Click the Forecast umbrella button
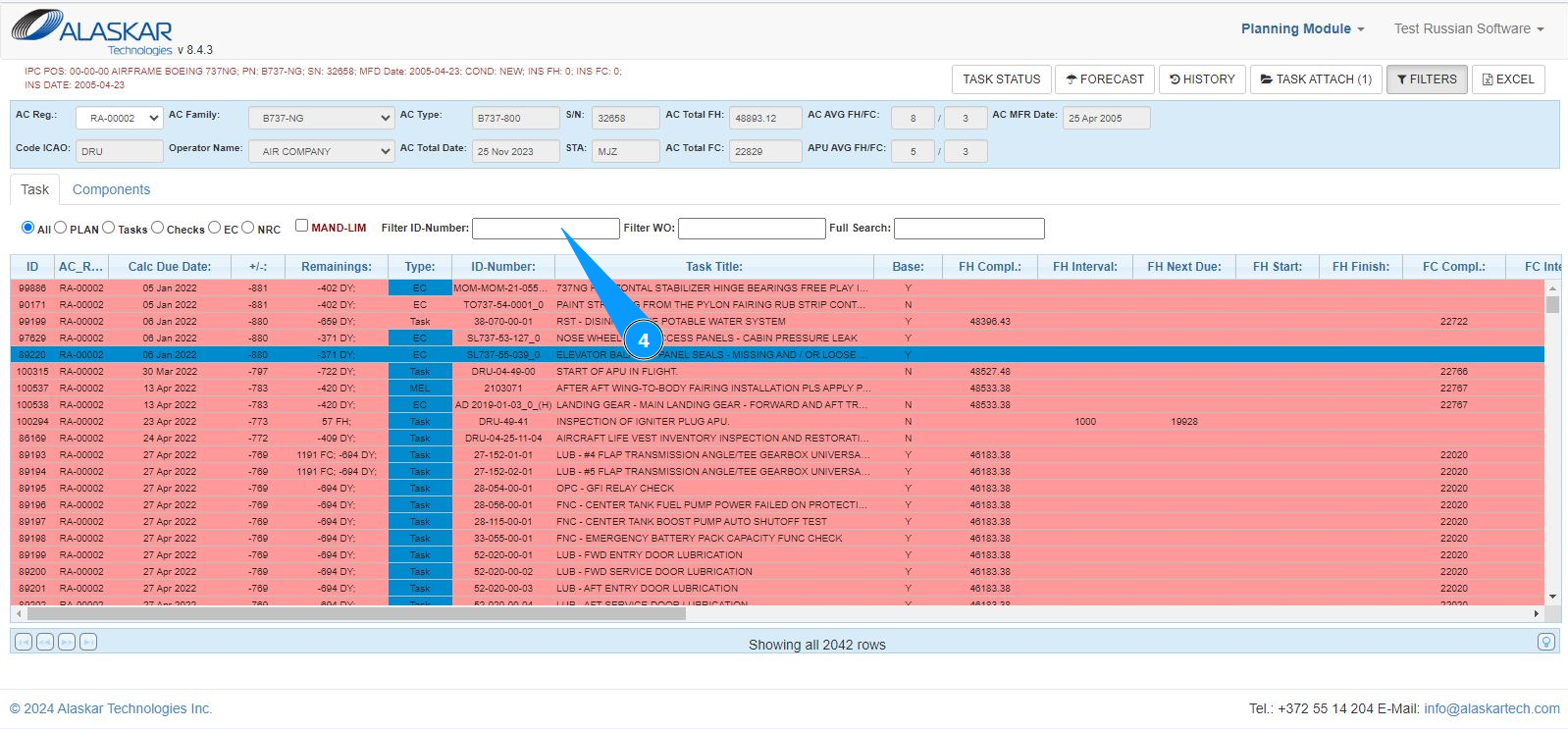The height and width of the screenshot is (729, 1568). click(x=1104, y=79)
